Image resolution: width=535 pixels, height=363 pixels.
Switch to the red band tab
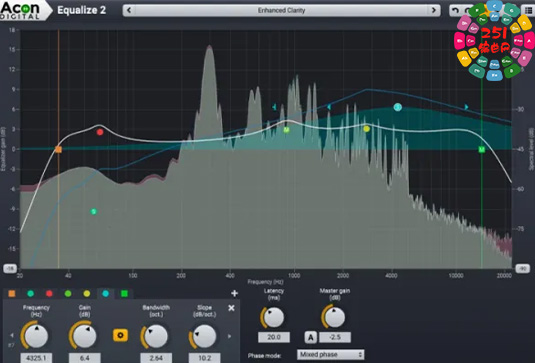pos(49,293)
